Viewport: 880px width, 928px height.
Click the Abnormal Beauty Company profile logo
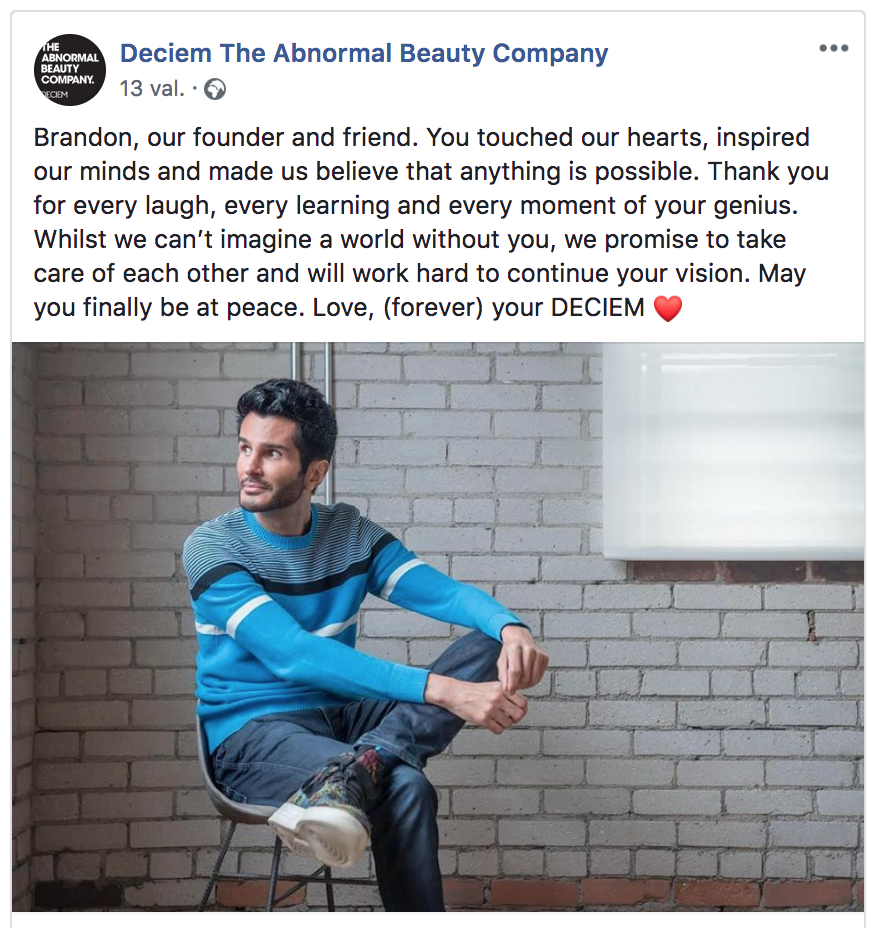[x=70, y=70]
